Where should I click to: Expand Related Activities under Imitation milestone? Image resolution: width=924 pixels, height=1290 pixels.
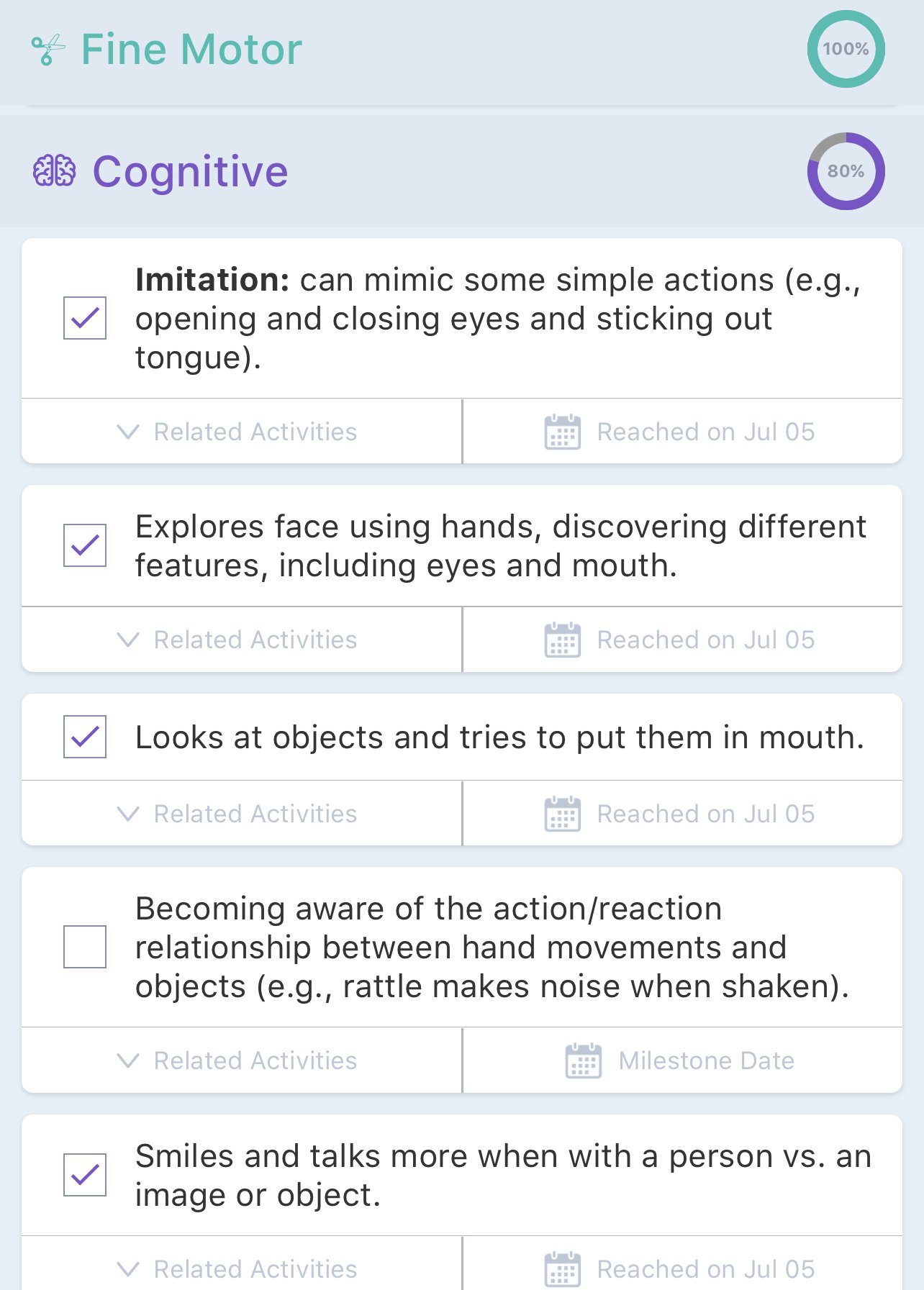click(x=237, y=432)
